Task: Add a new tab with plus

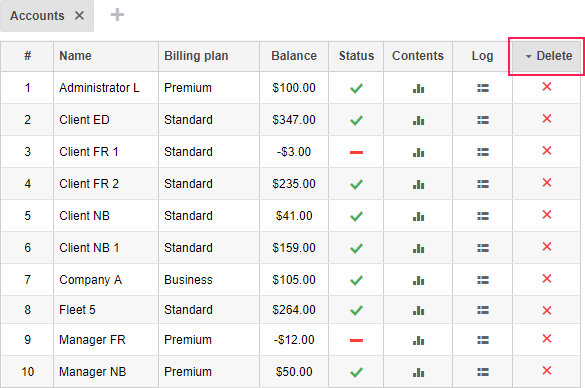Action: (x=117, y=15)
